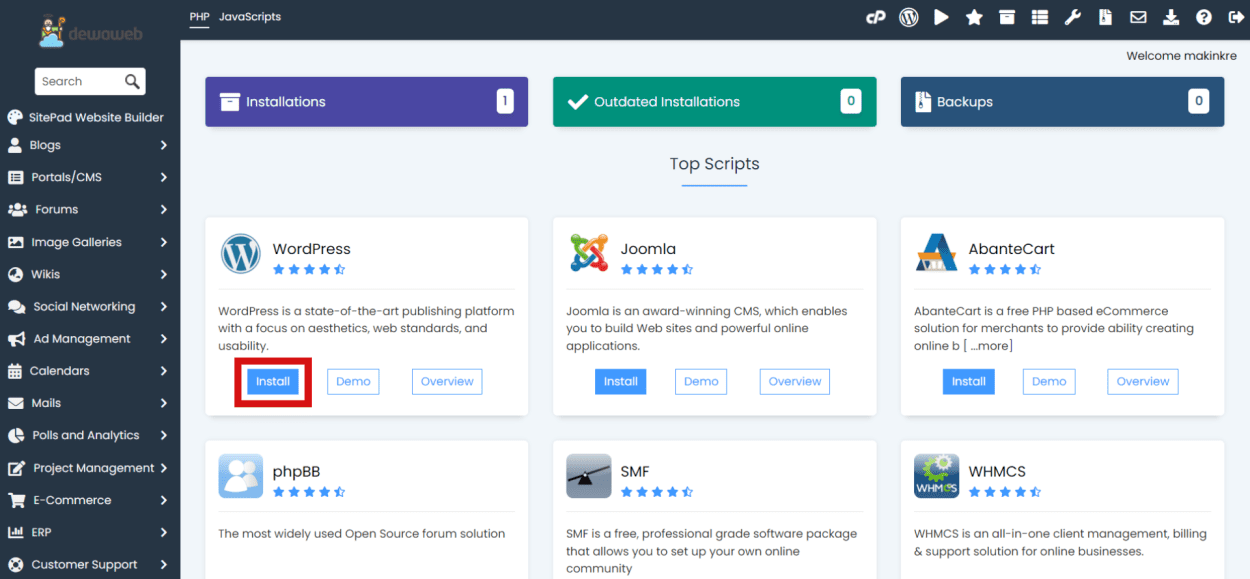Open the cPanel icon in top toolbar

(876, 17)
